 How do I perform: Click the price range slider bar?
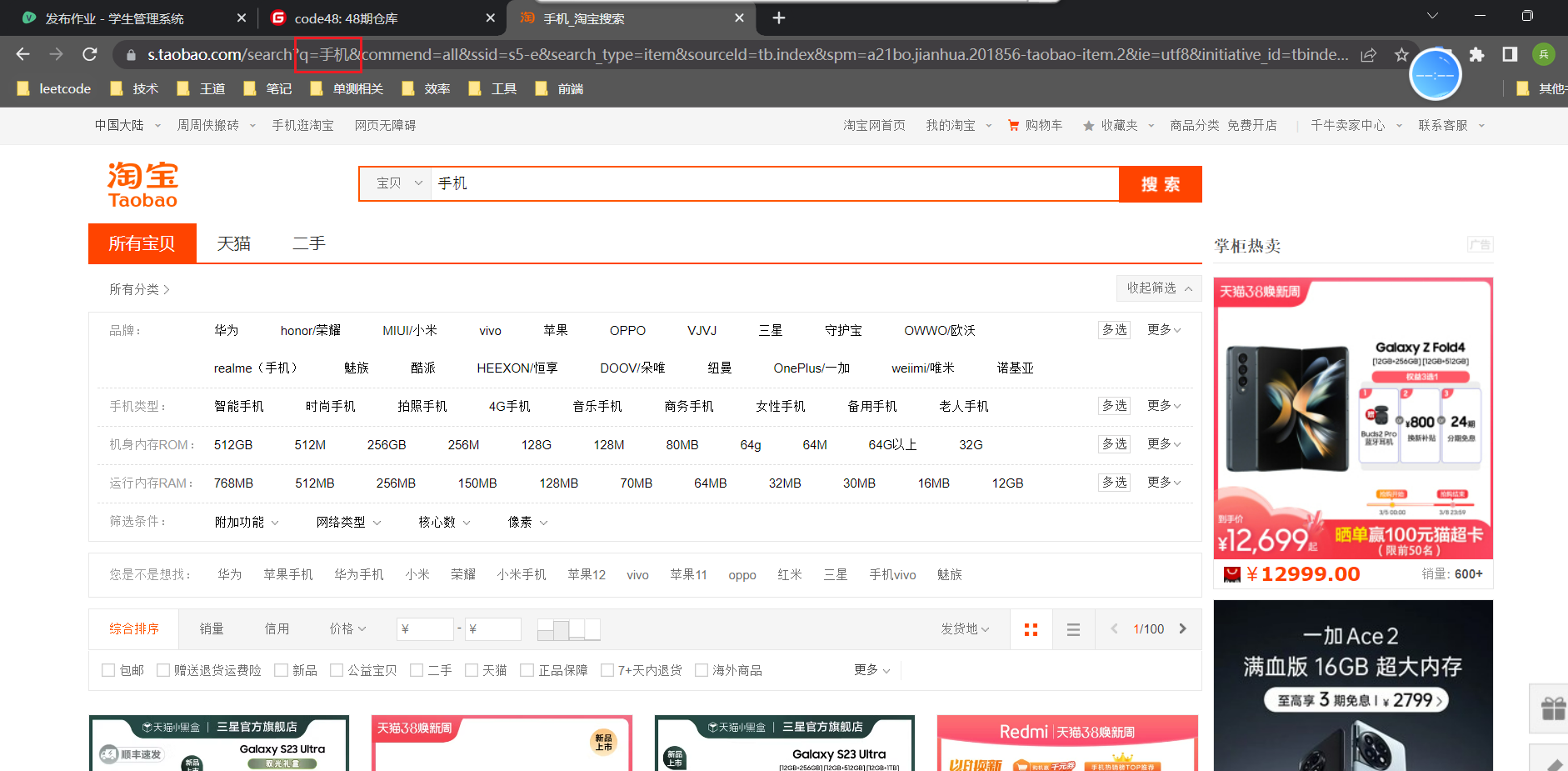pos(568,629)
